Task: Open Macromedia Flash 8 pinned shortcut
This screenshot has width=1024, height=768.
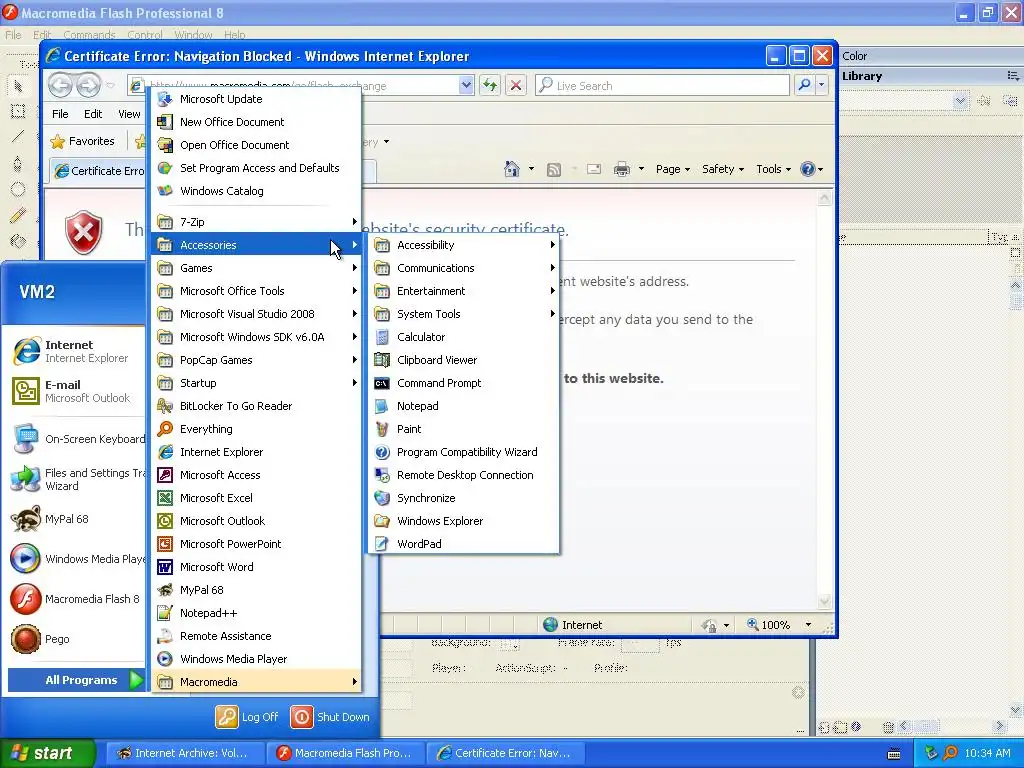Action: point(77,599)
